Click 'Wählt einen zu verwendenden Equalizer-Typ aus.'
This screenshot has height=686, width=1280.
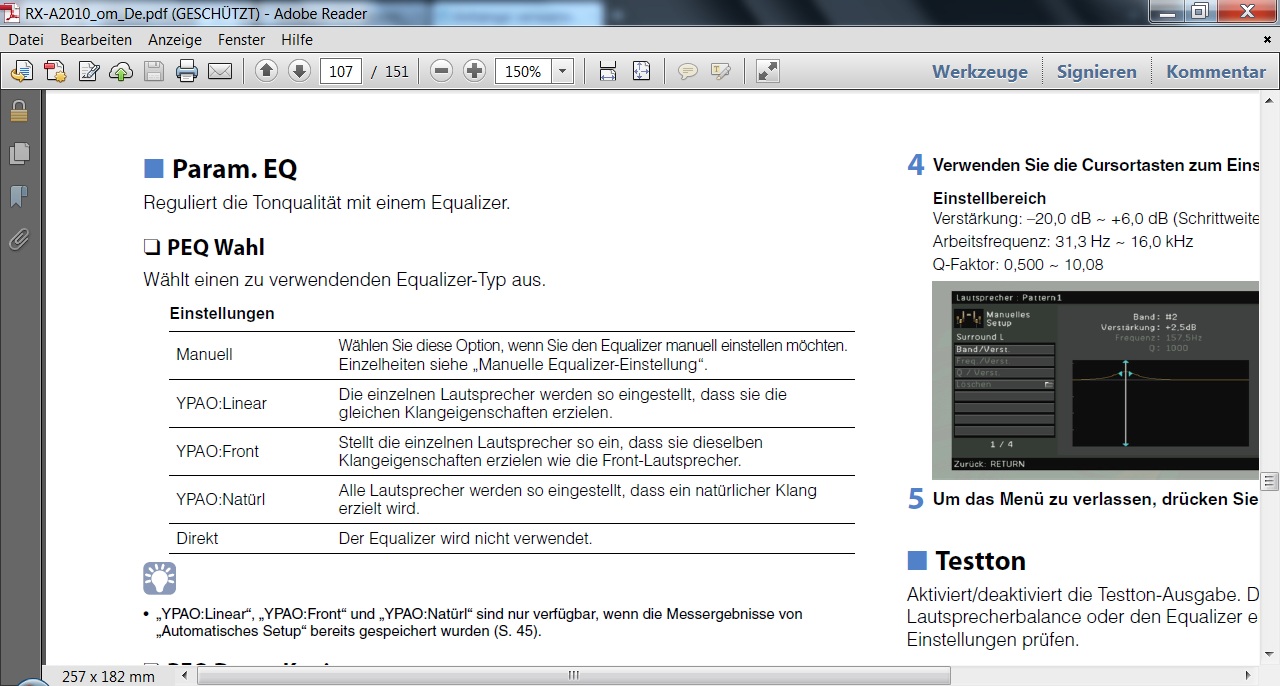tap(345, 280)
